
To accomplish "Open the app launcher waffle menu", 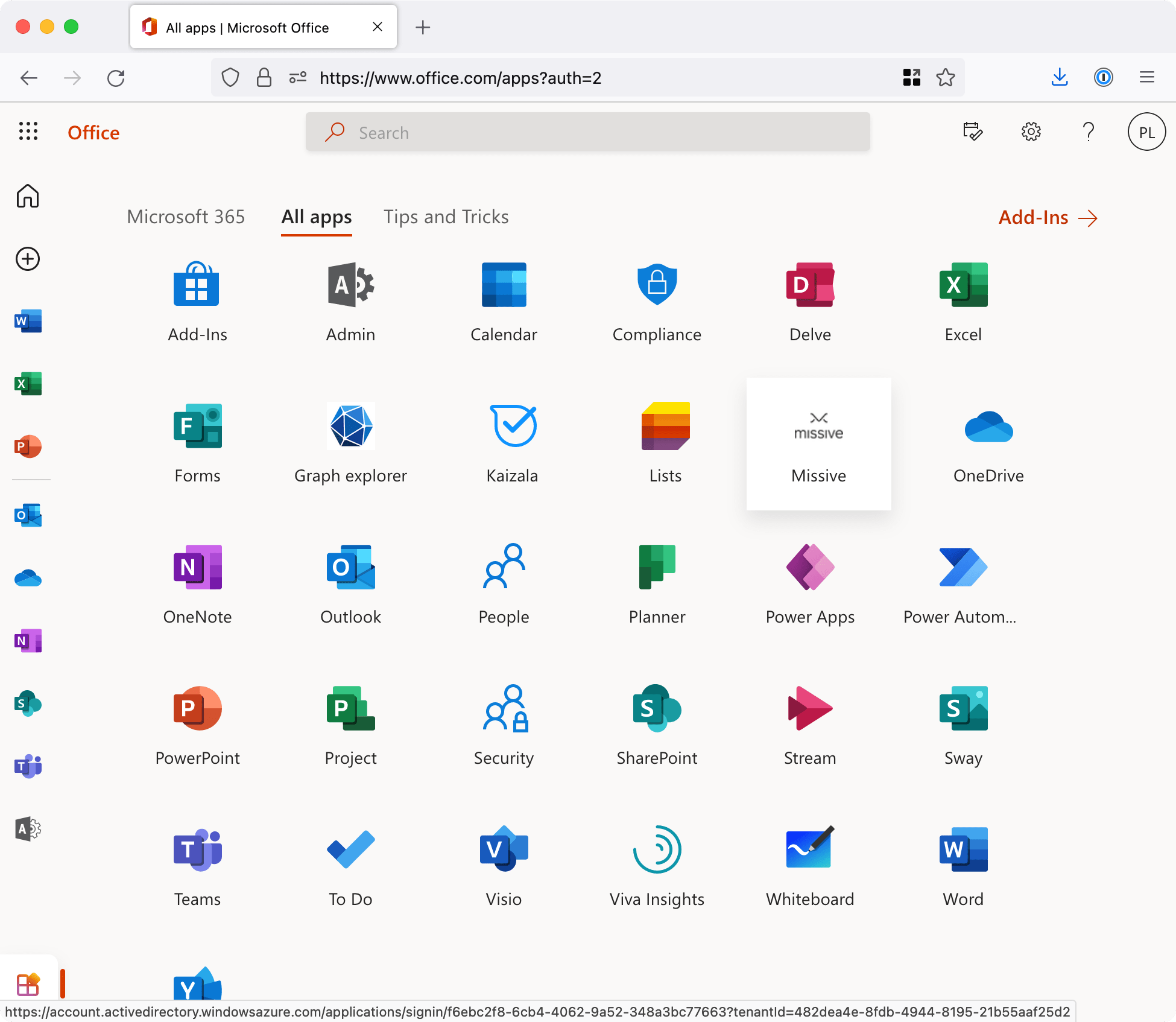I will point(28,132).
